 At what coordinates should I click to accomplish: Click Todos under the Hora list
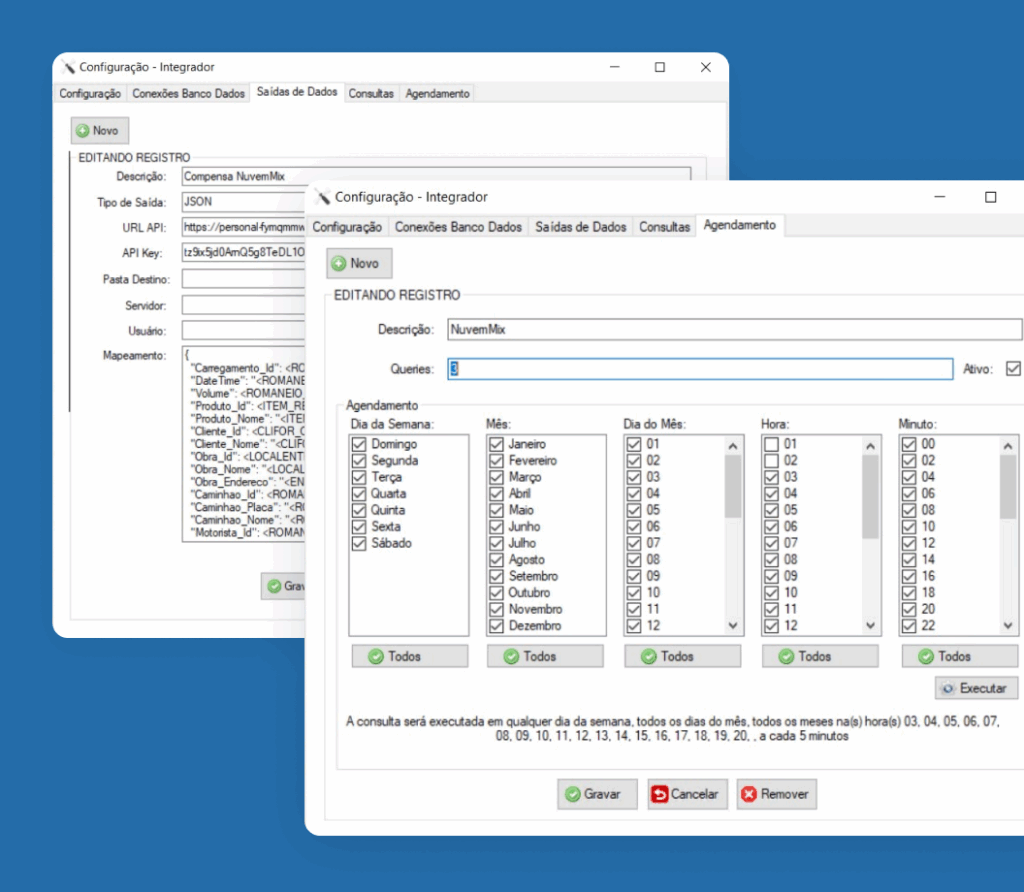[819, 656]
